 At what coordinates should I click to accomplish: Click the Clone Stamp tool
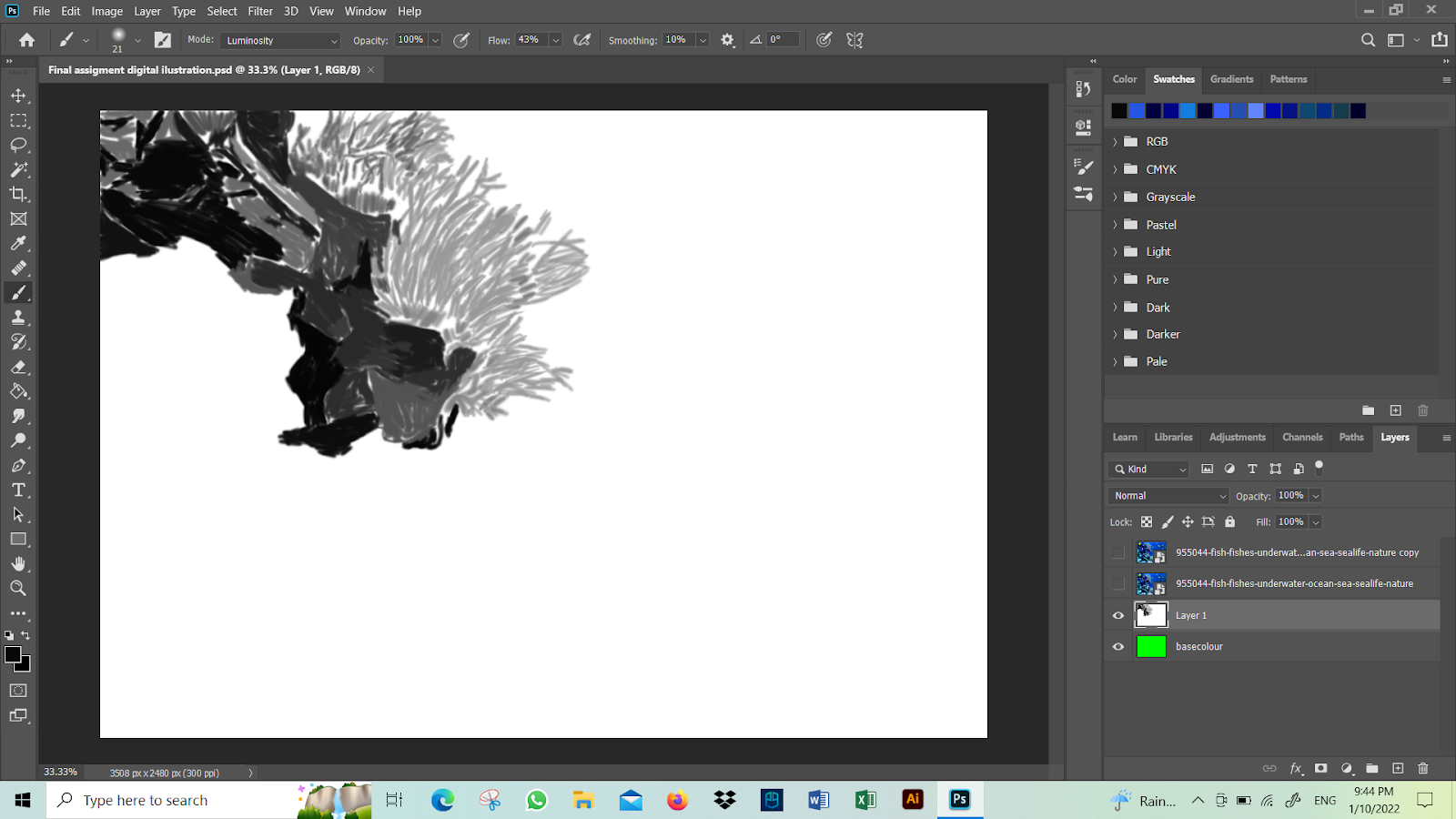(18, 318)
